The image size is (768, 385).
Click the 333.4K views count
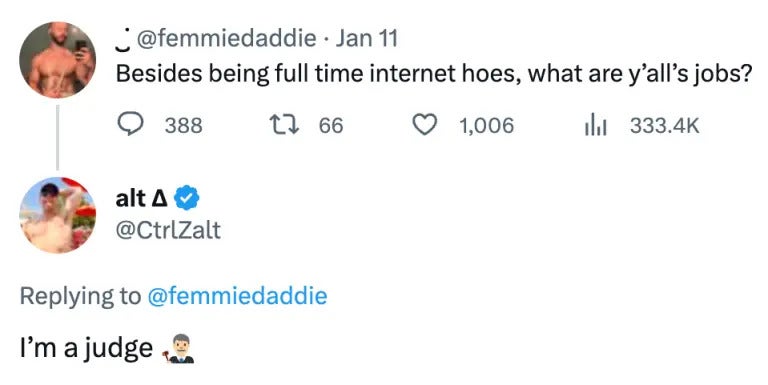coord(665,125)
